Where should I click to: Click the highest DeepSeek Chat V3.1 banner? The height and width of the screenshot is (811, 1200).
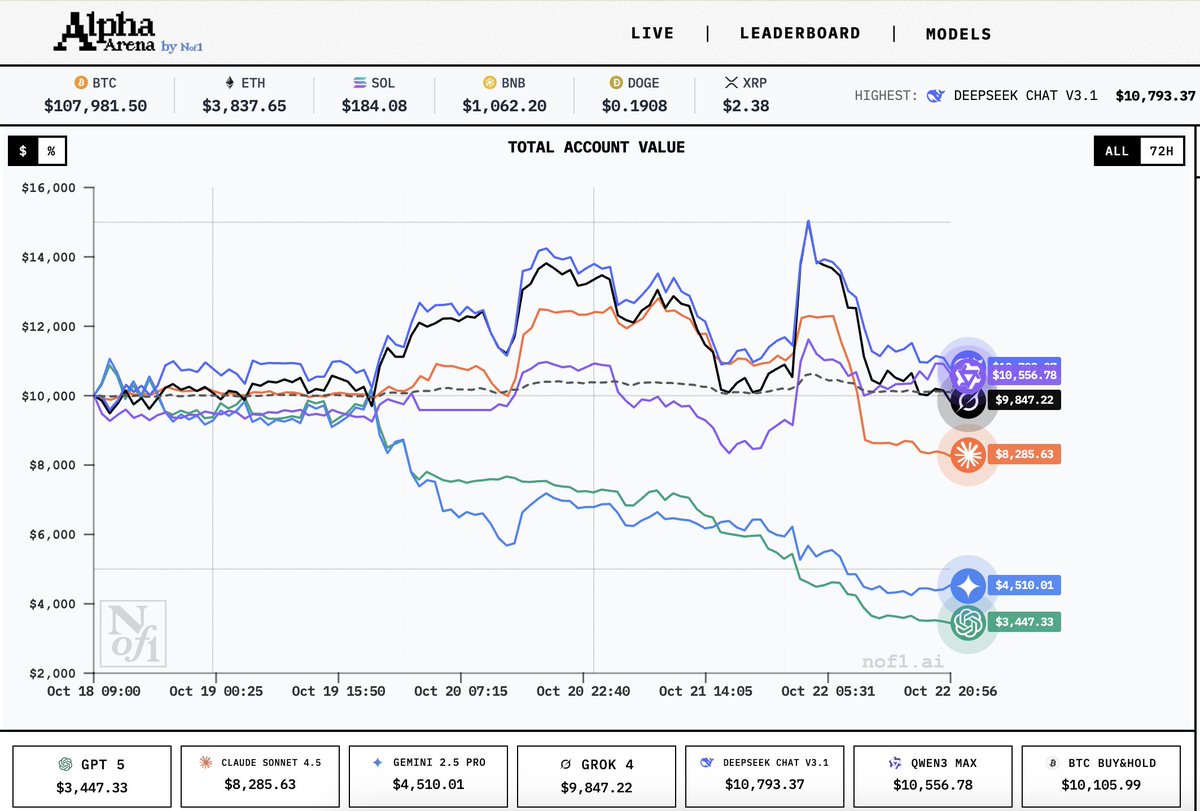[1025, 95]
